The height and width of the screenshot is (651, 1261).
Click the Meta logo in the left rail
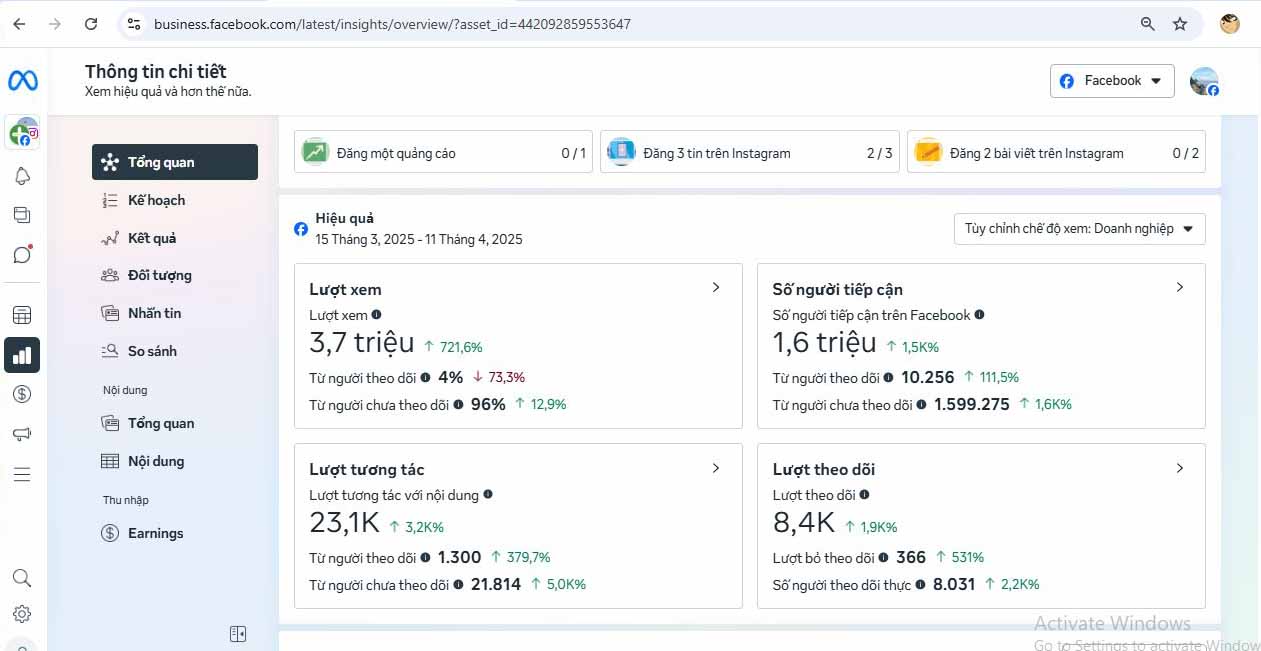coord(22,81)
